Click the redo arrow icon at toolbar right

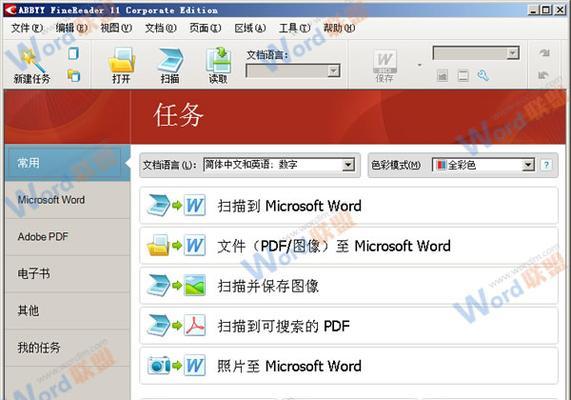544,53
